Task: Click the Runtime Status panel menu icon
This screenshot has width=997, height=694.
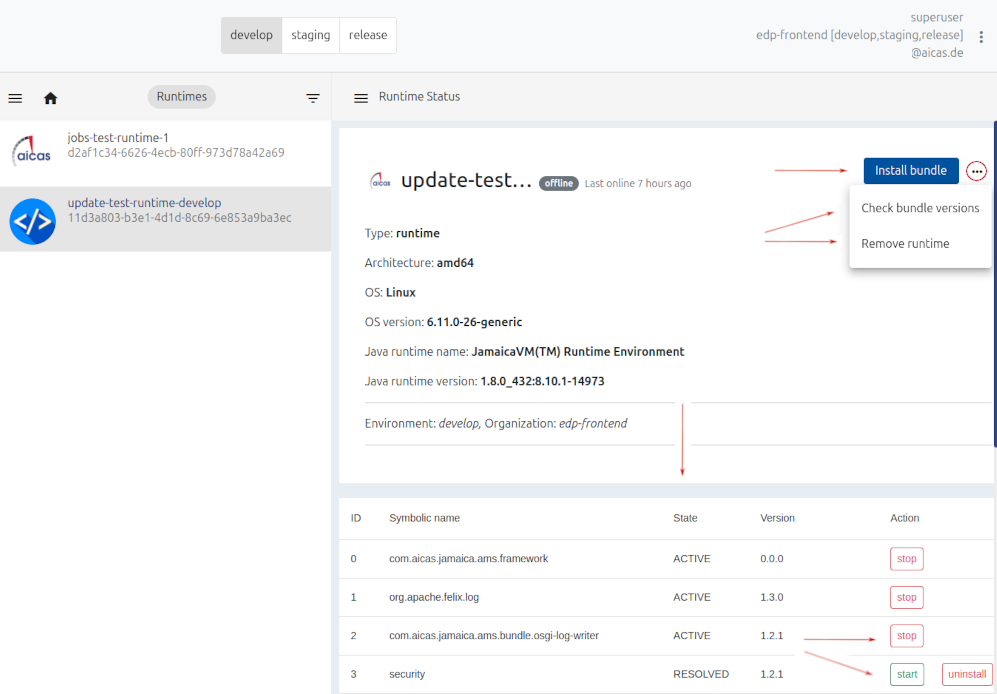Action: [x=361, y=98]
